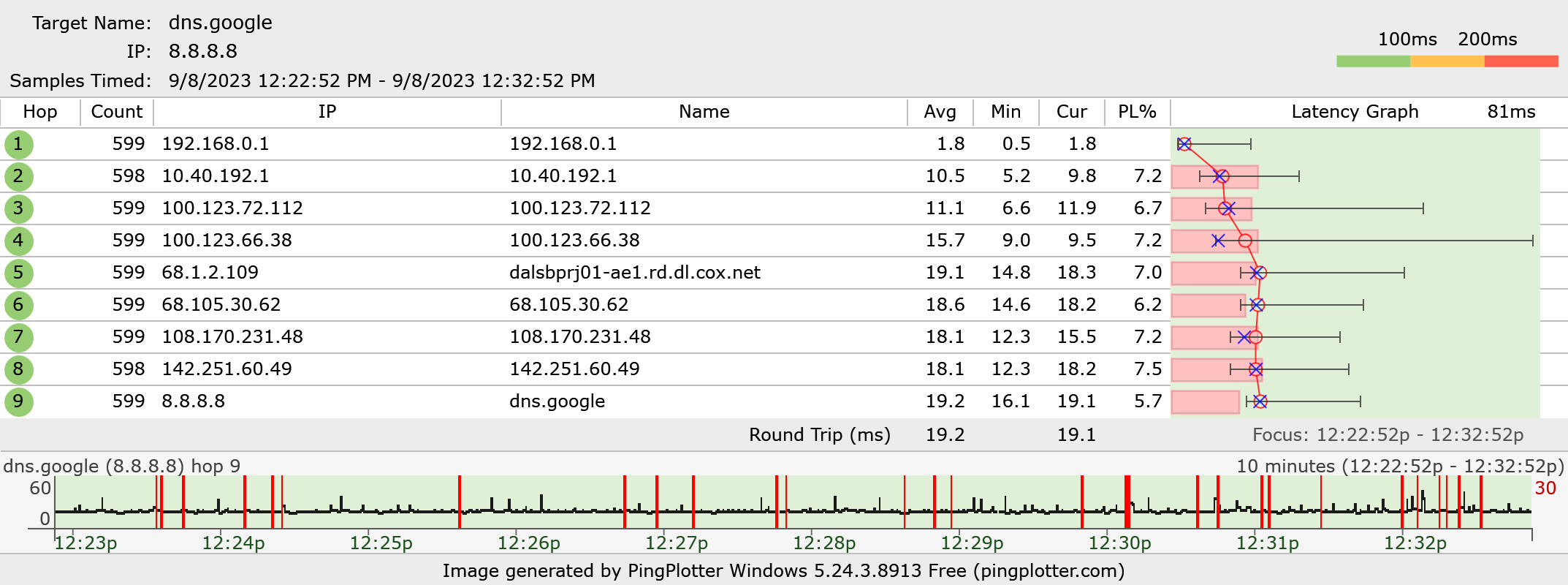Click the PL% column header
1568x585 pixels.
pyautogui.click(x=1137, y=112)
